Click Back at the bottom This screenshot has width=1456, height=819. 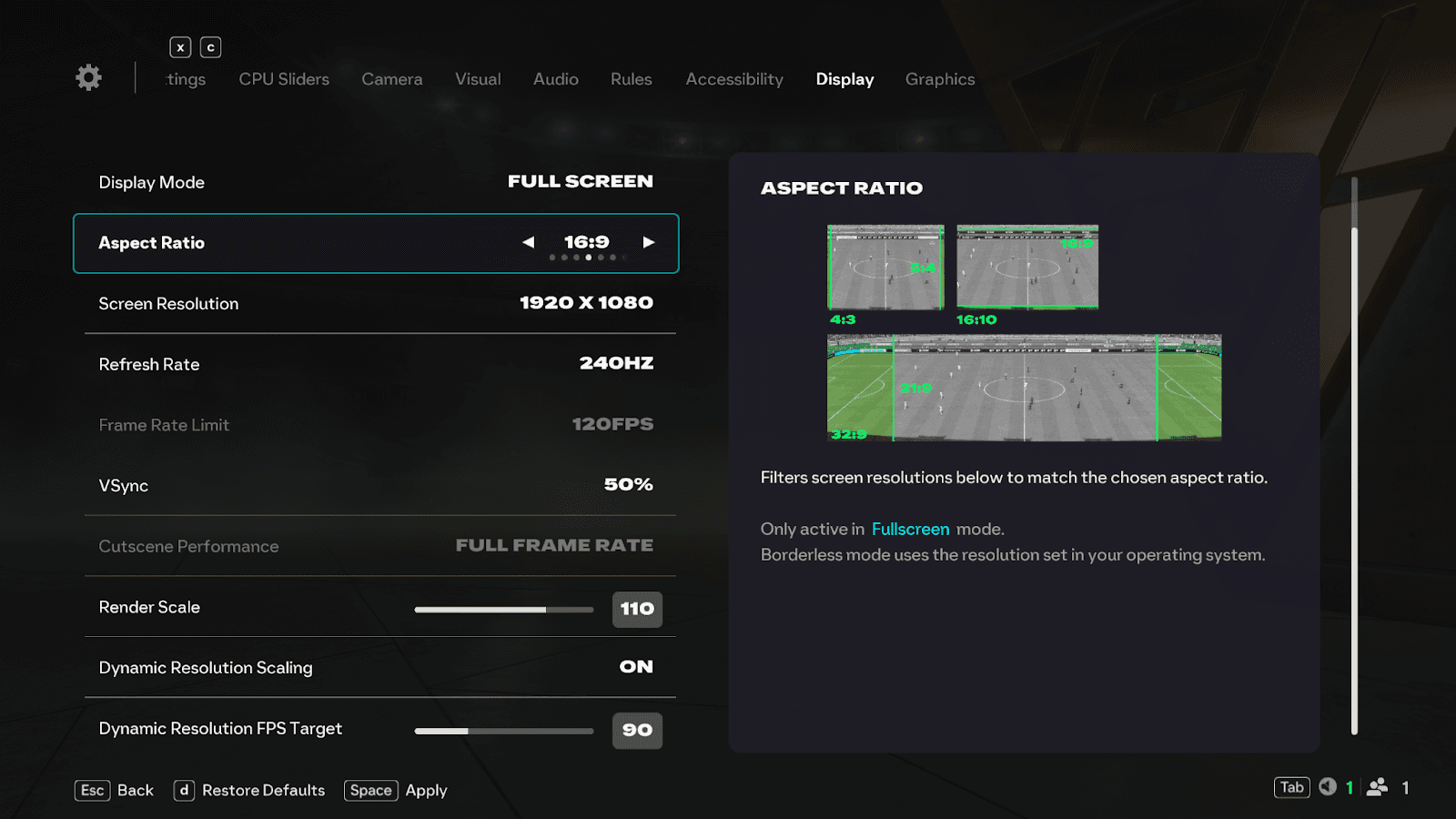pyautogui.click(x=136, y=790)
